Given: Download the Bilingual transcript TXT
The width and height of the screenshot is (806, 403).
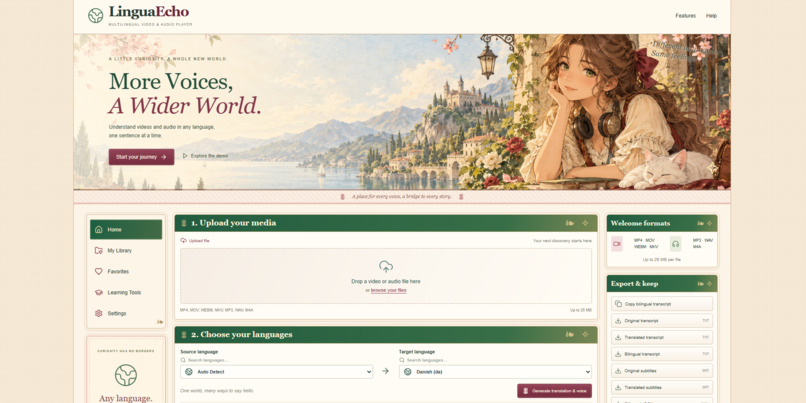Looking at the screenshot, I should coord(662,354).
